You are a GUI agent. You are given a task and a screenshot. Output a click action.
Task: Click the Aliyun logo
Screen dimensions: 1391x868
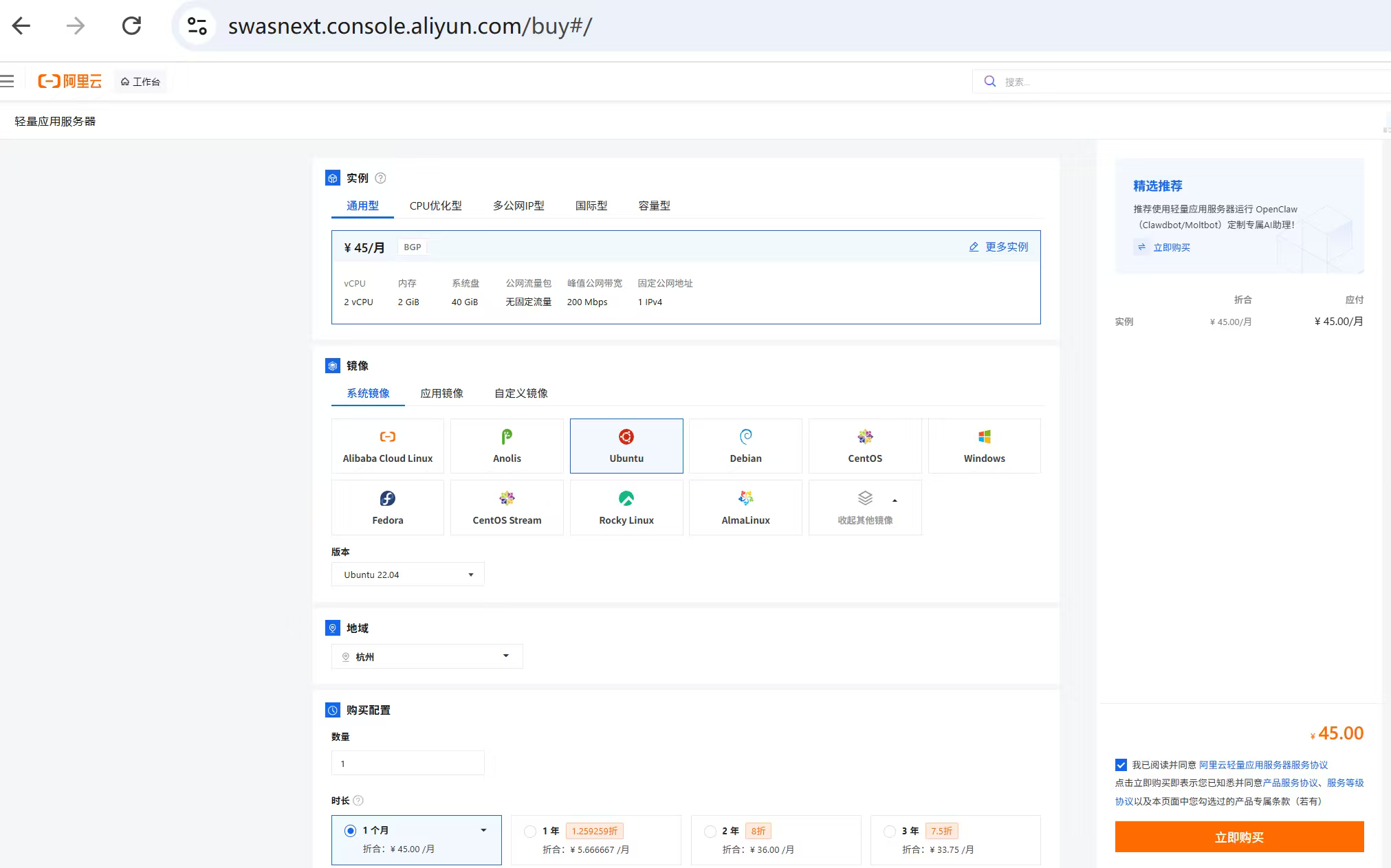[x=69, y=81]
